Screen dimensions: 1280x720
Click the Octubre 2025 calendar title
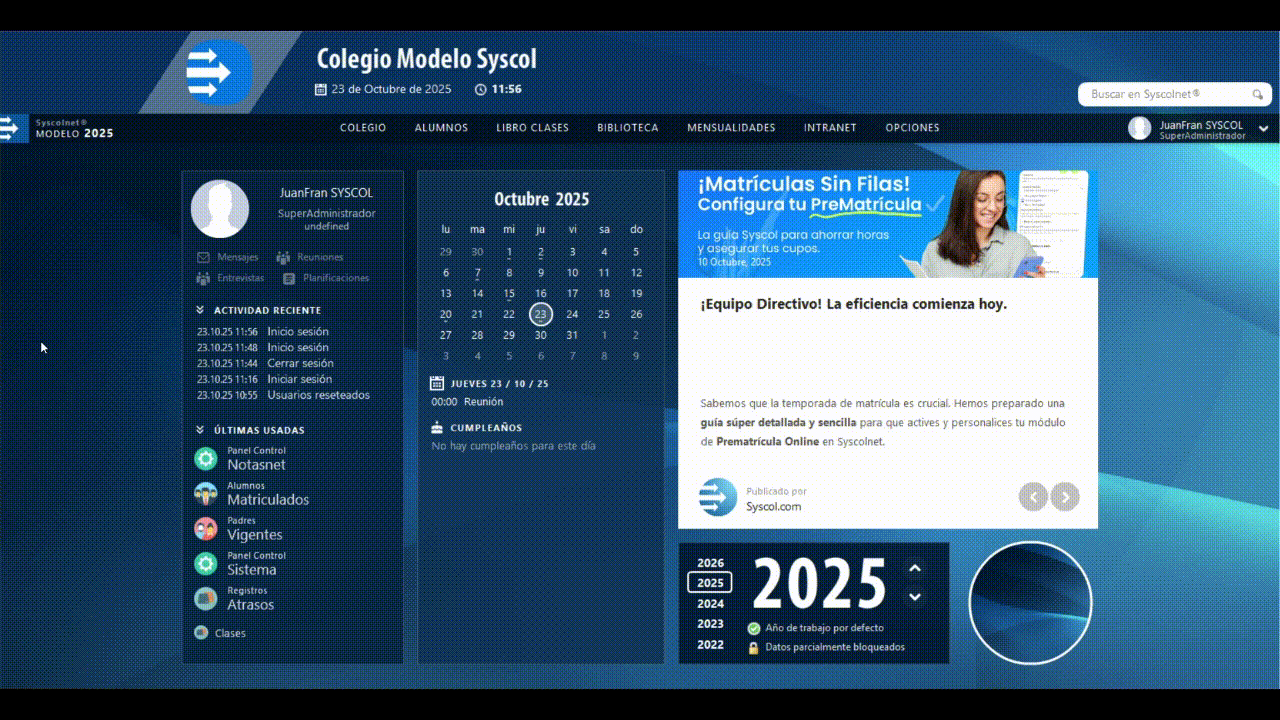(541, 199)
